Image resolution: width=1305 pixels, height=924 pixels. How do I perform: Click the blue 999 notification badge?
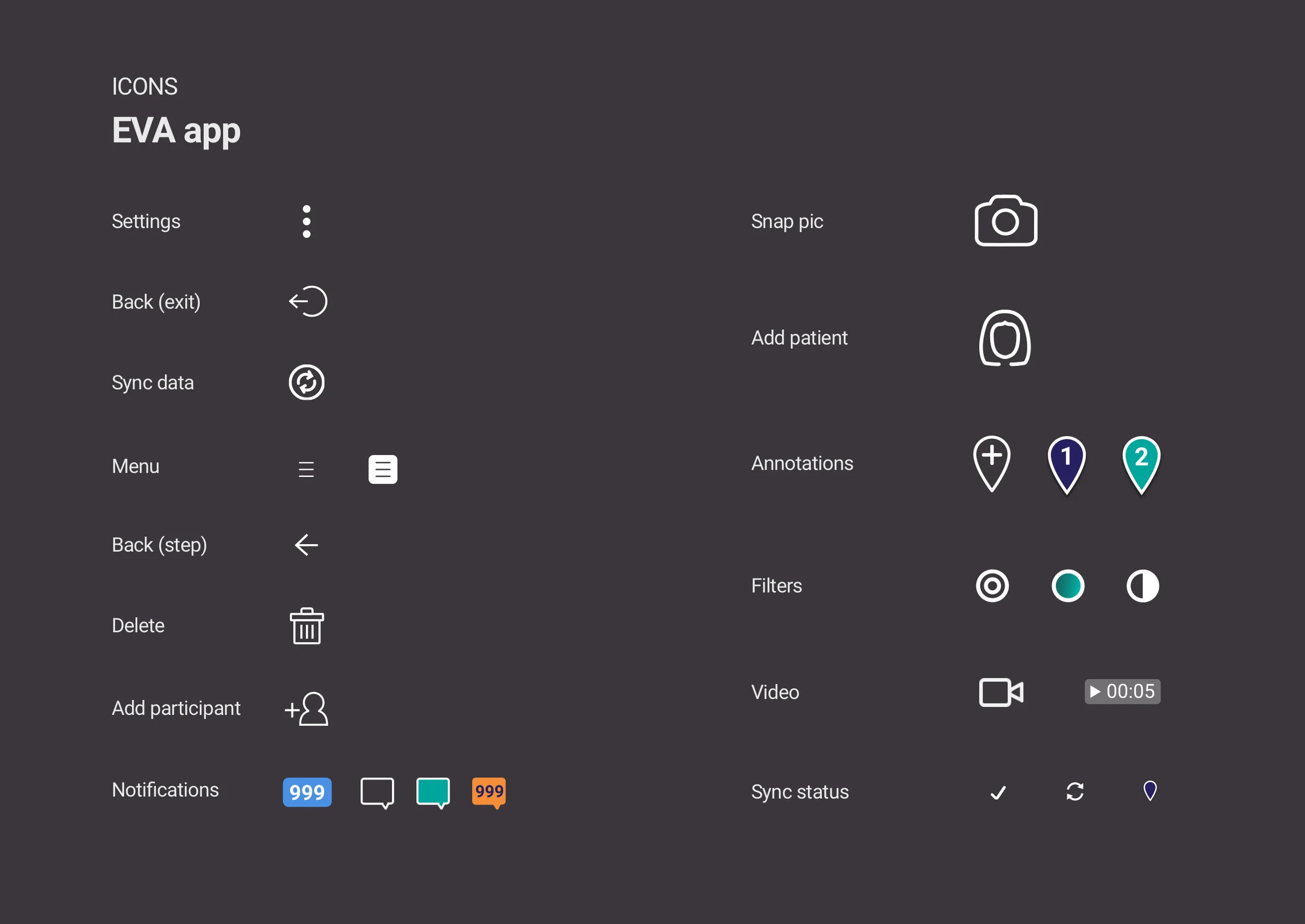tap(307, 791)
